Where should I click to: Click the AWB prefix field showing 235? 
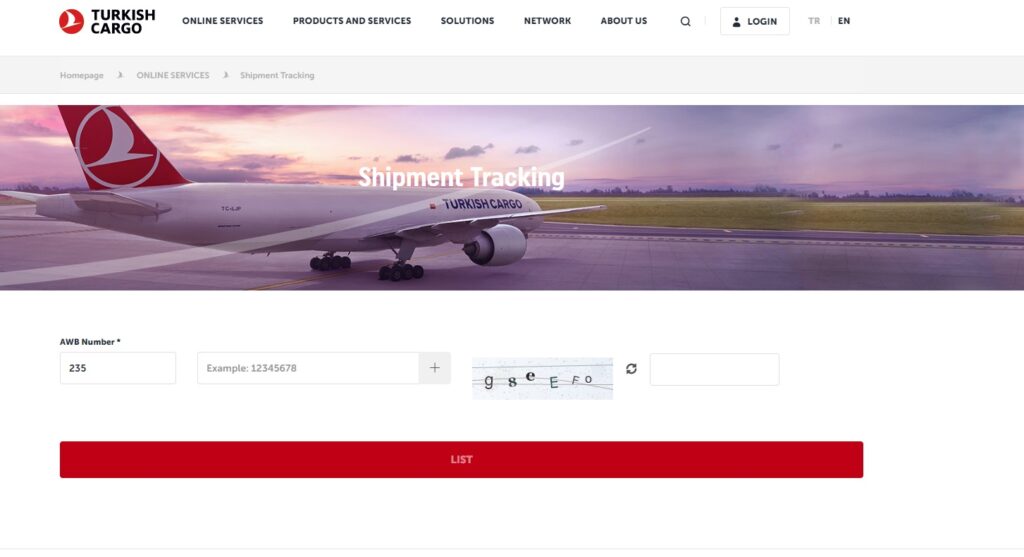(x=118, y=368)
